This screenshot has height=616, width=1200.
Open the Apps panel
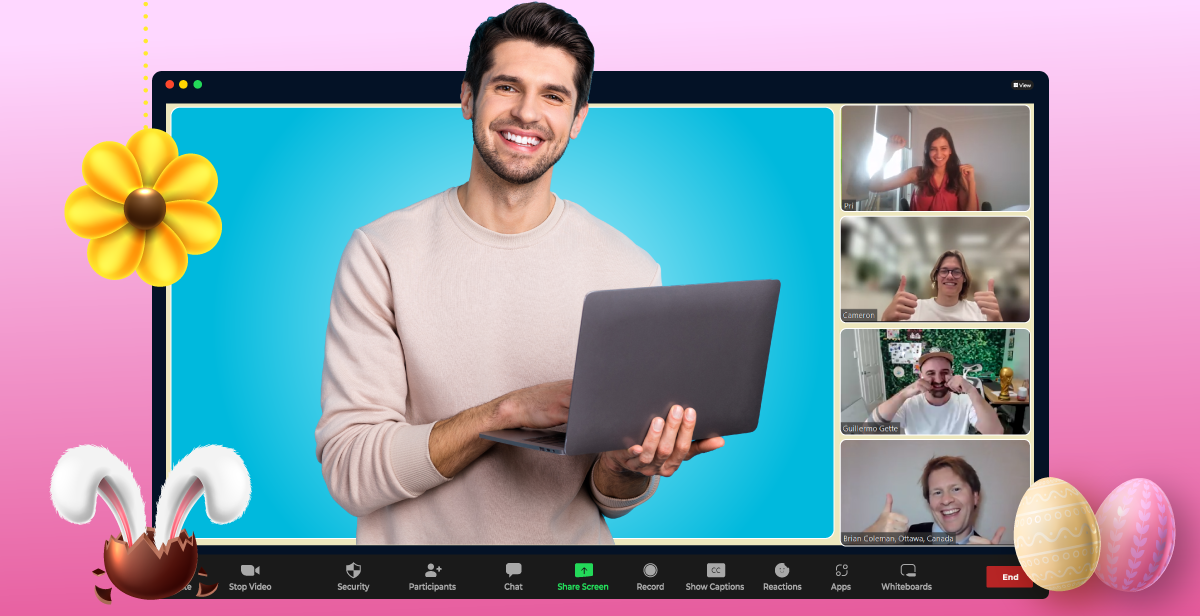tap(841, 577)
